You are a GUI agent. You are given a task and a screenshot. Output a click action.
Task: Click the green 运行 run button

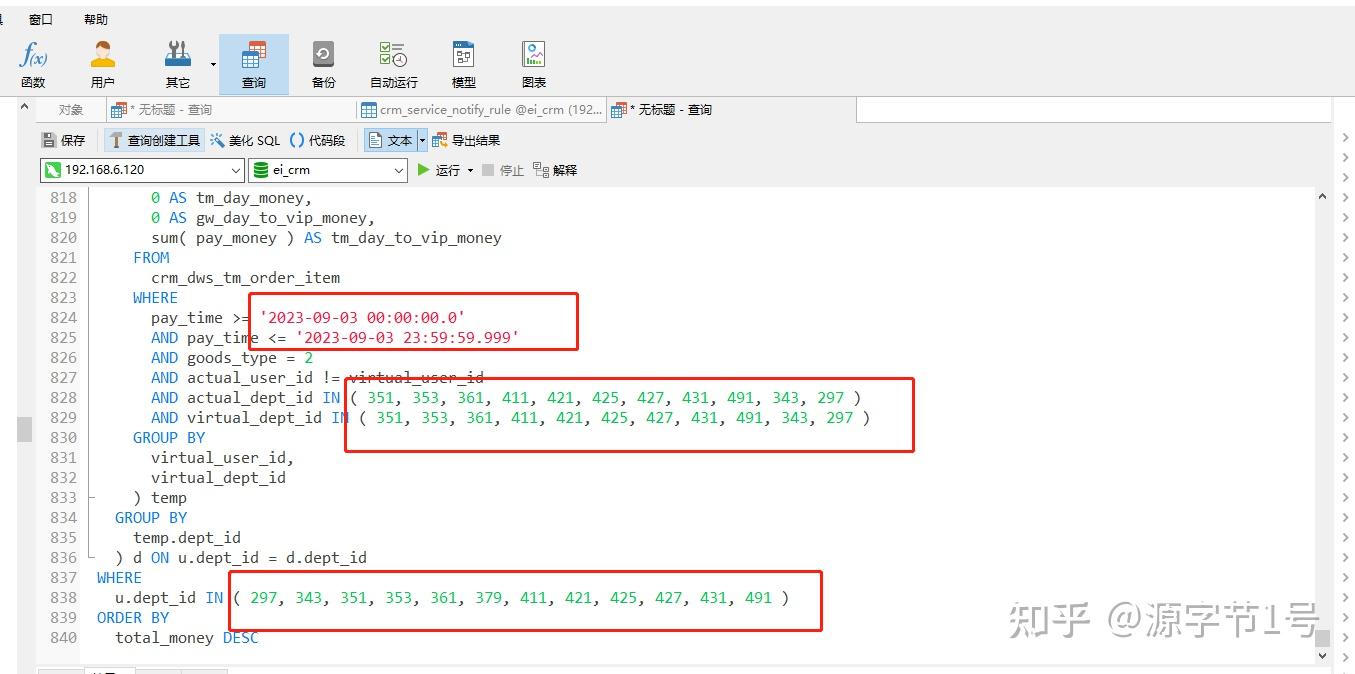(438, 170)
